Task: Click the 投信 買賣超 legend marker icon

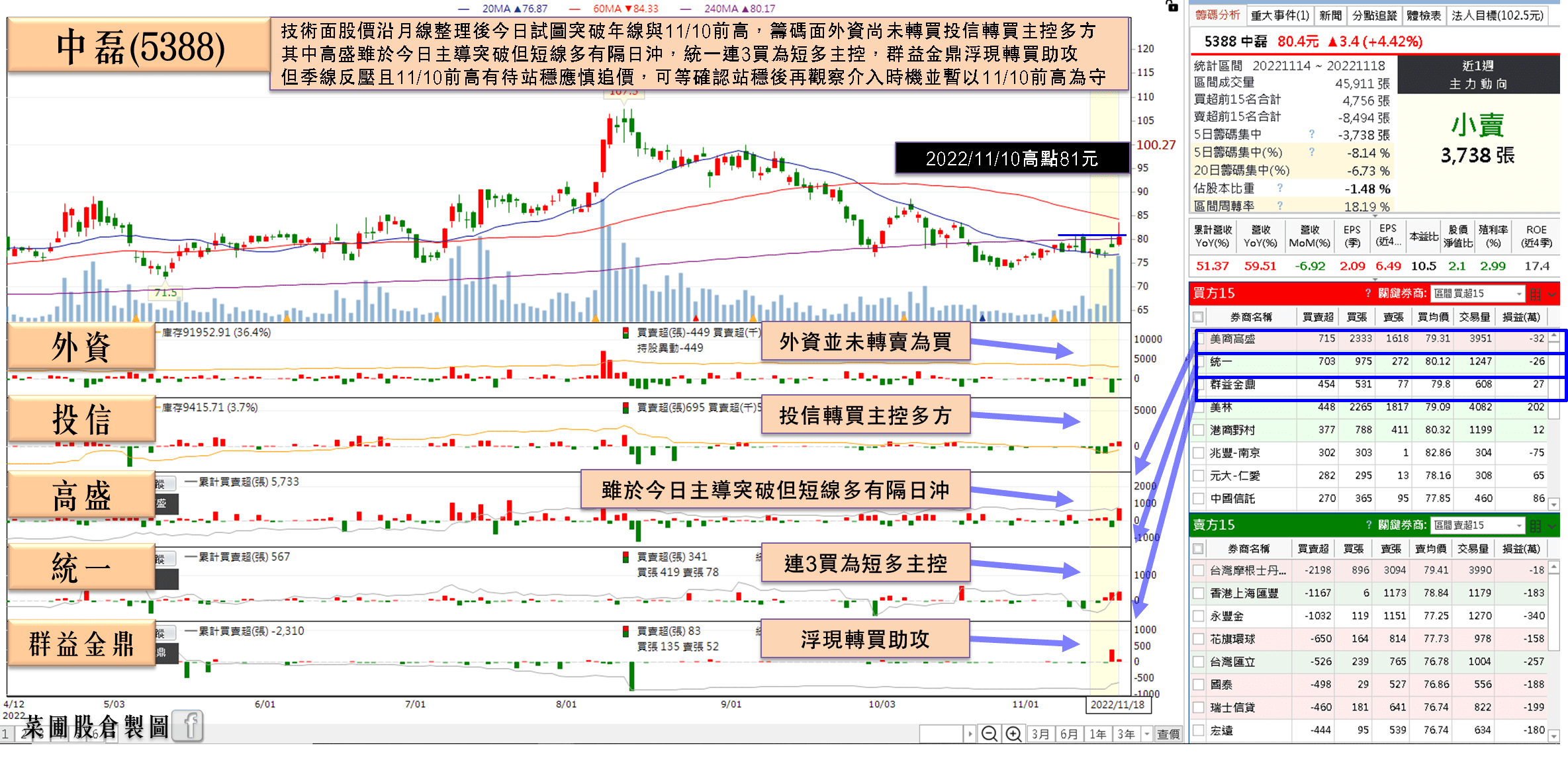Action: point(625,407)
